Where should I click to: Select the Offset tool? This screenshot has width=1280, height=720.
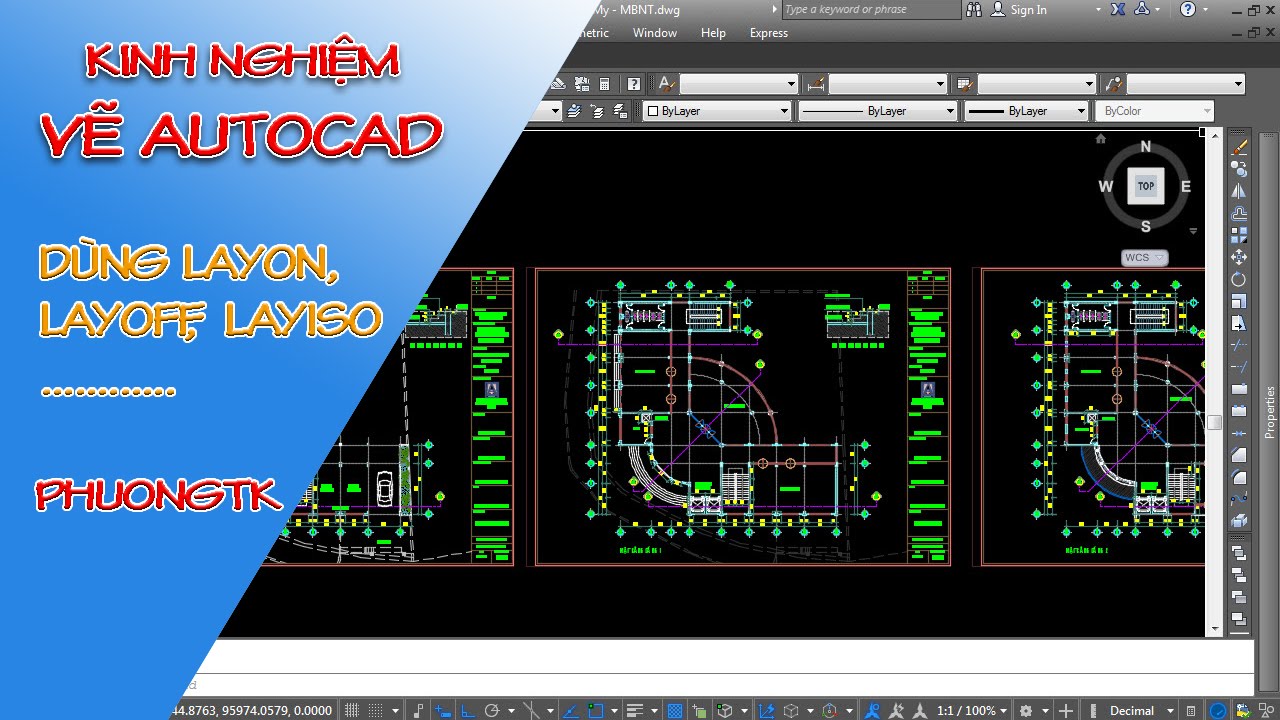click(x=1239, y=215)
